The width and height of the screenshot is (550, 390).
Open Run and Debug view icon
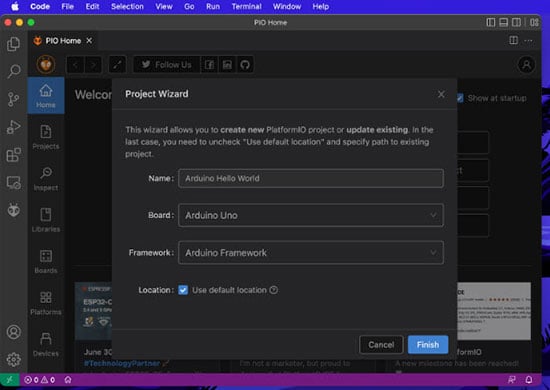tap(13, 127)
